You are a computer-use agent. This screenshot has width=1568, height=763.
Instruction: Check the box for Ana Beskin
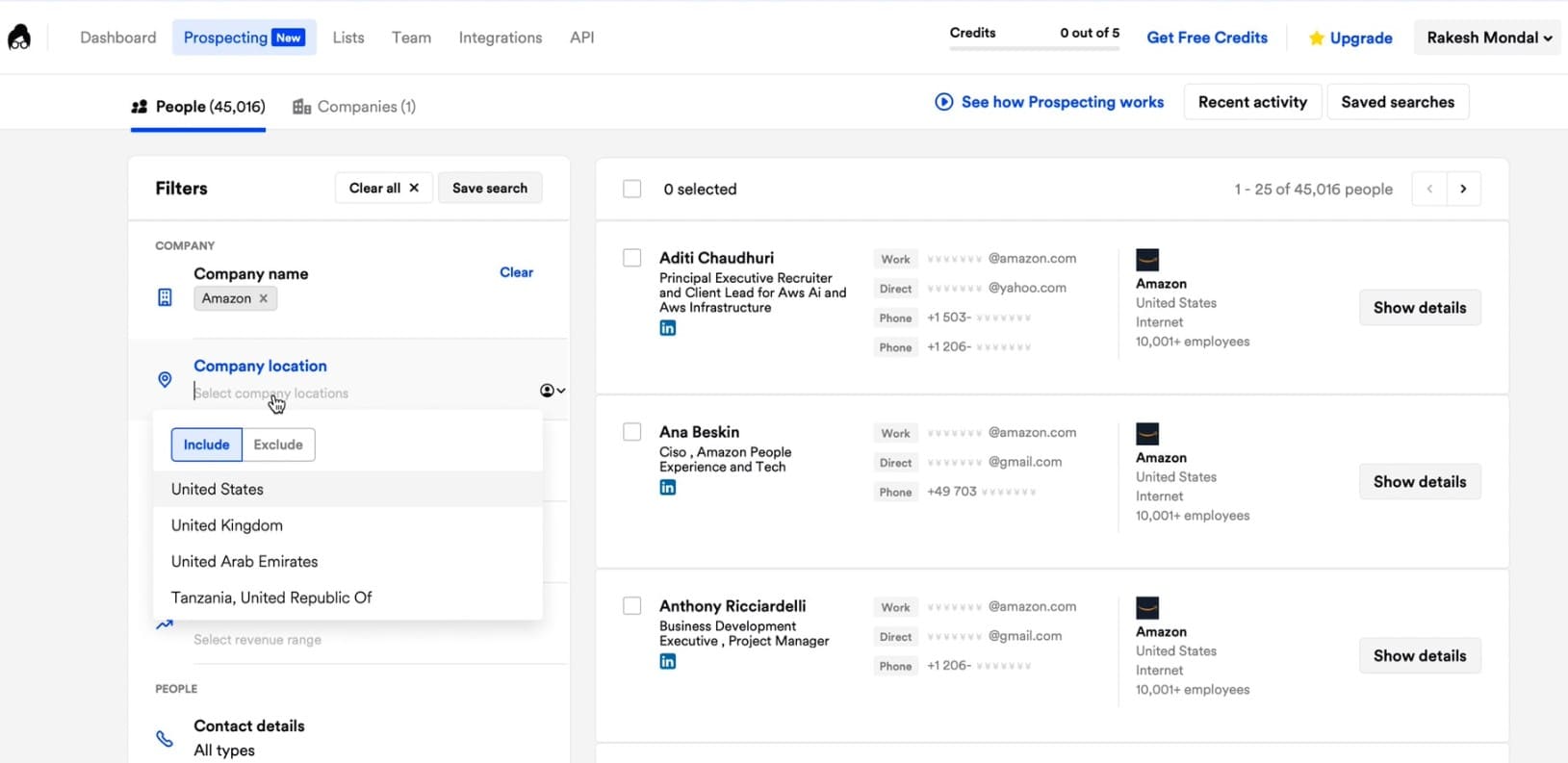pyautogui.click(x=632, y=432)
